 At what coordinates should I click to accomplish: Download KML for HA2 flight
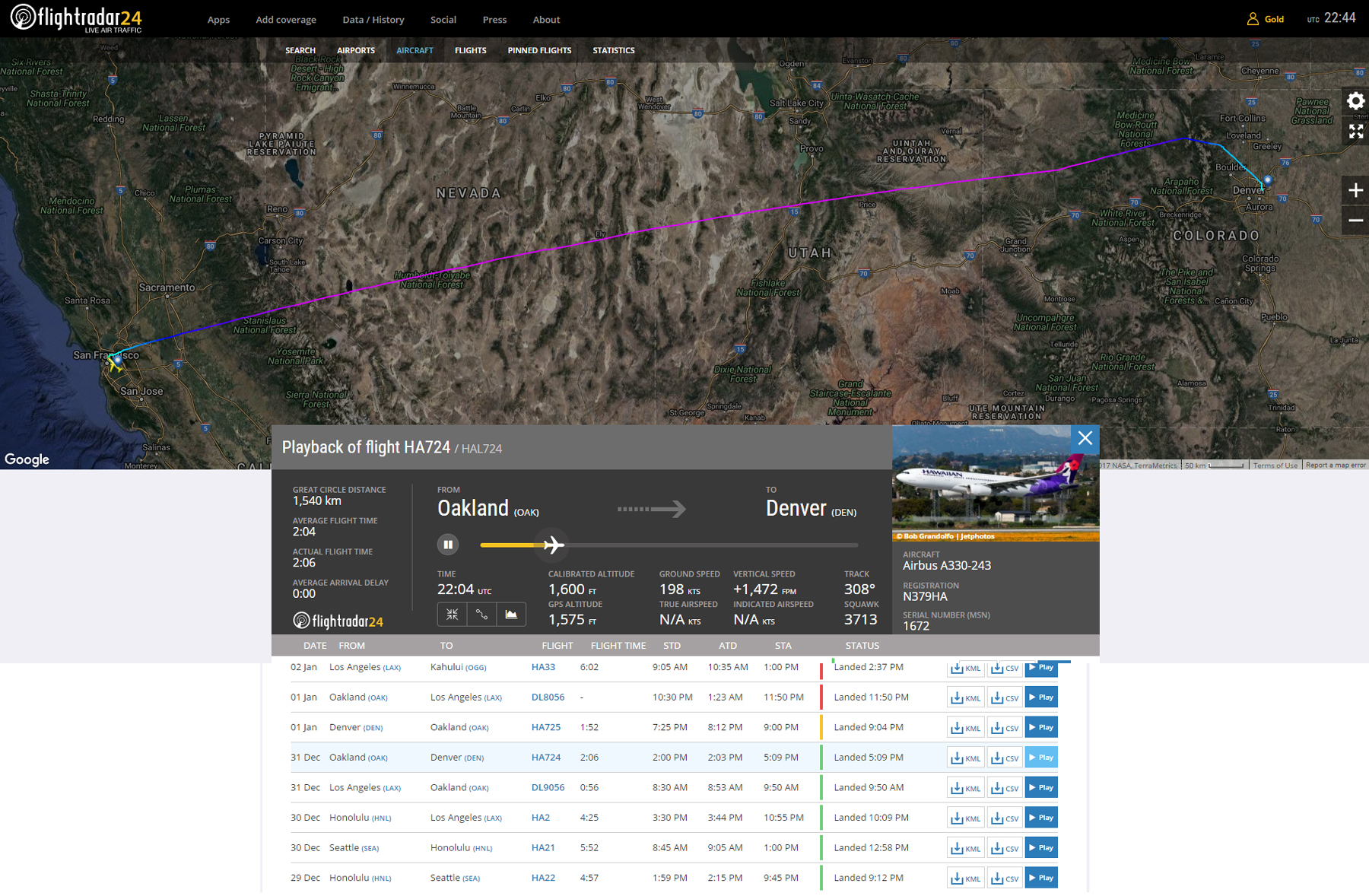tap(966, 818)
